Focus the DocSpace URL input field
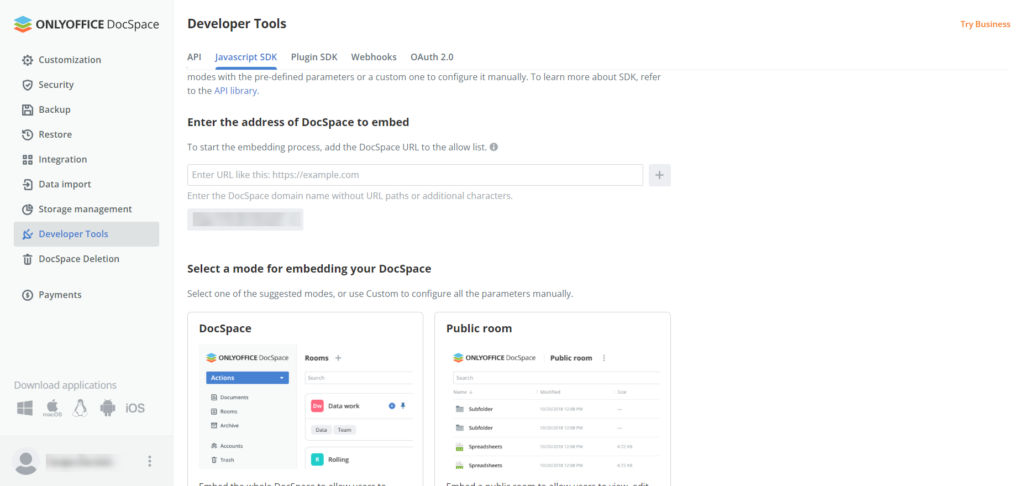The image size is (1024, 486). click(415, 175)
